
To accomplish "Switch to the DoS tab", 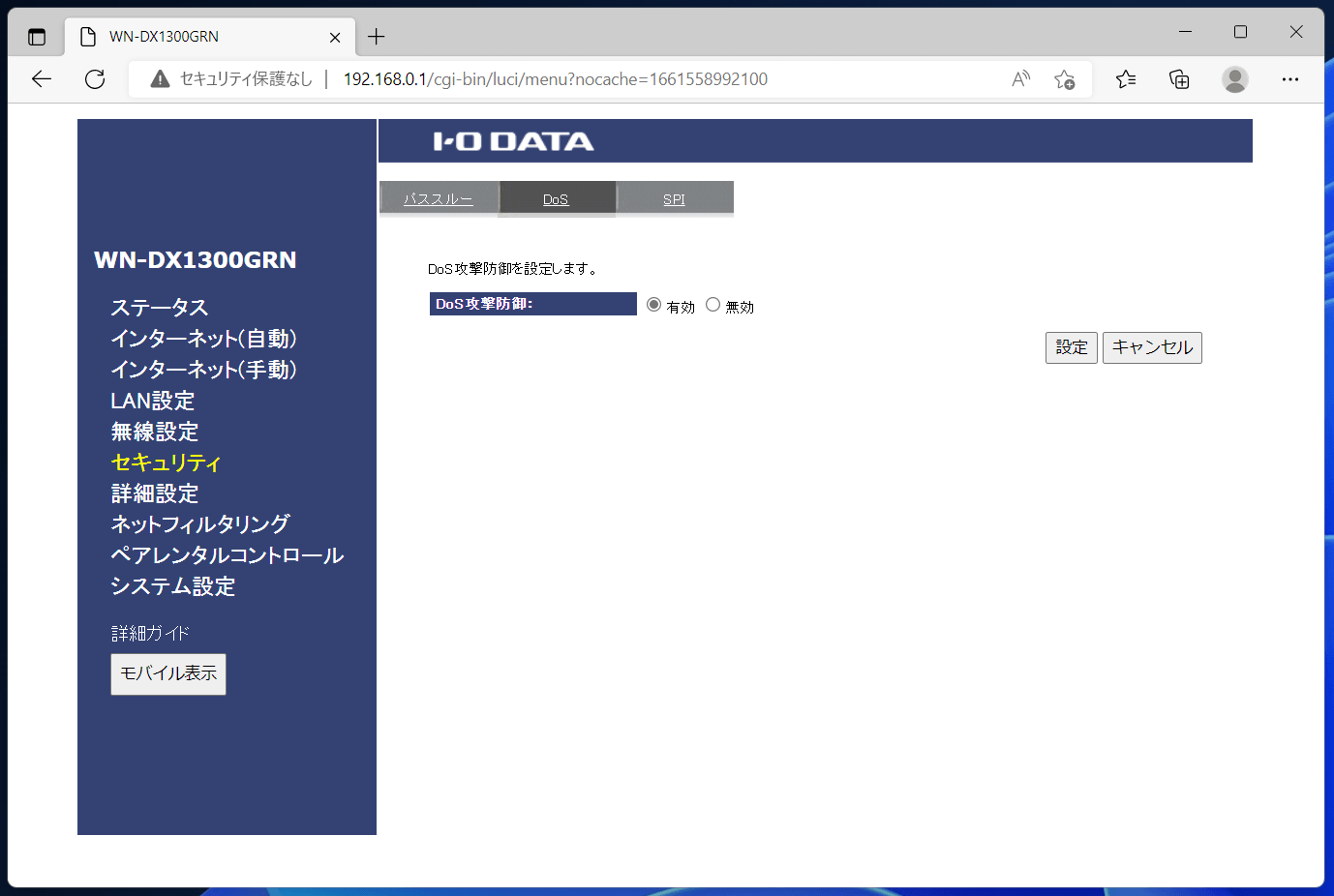I will coord(556,198).
